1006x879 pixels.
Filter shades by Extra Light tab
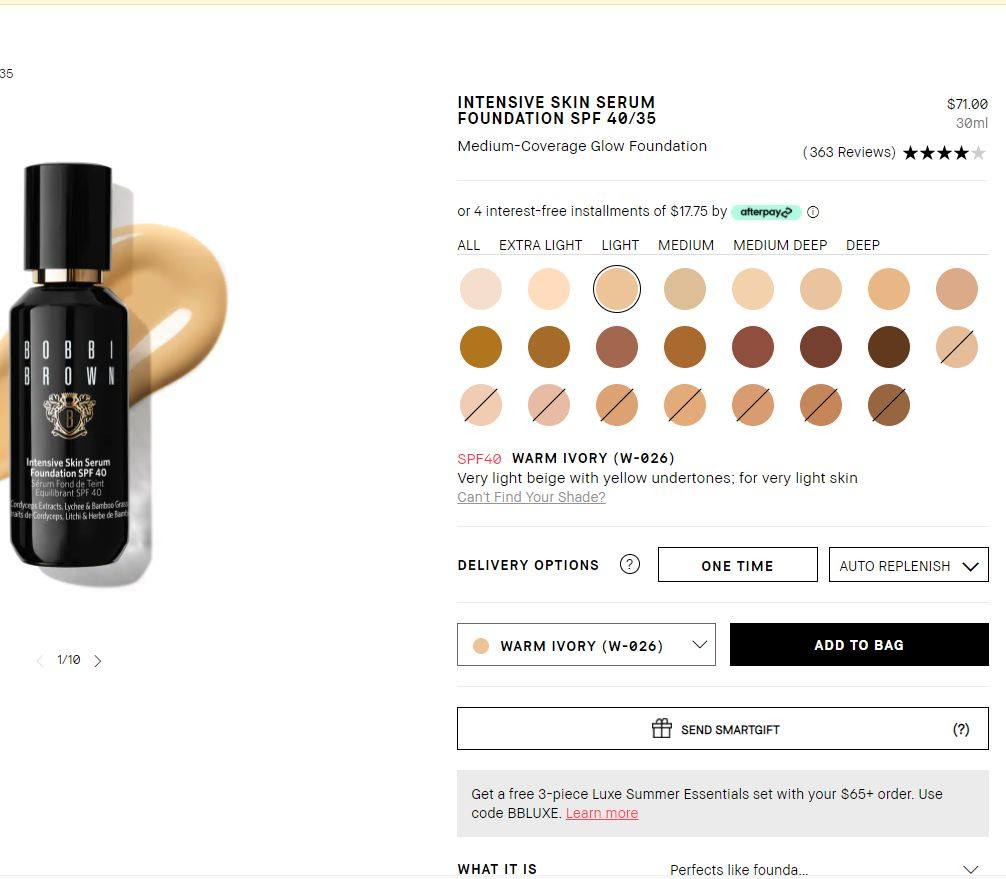(x=540, y=245)
